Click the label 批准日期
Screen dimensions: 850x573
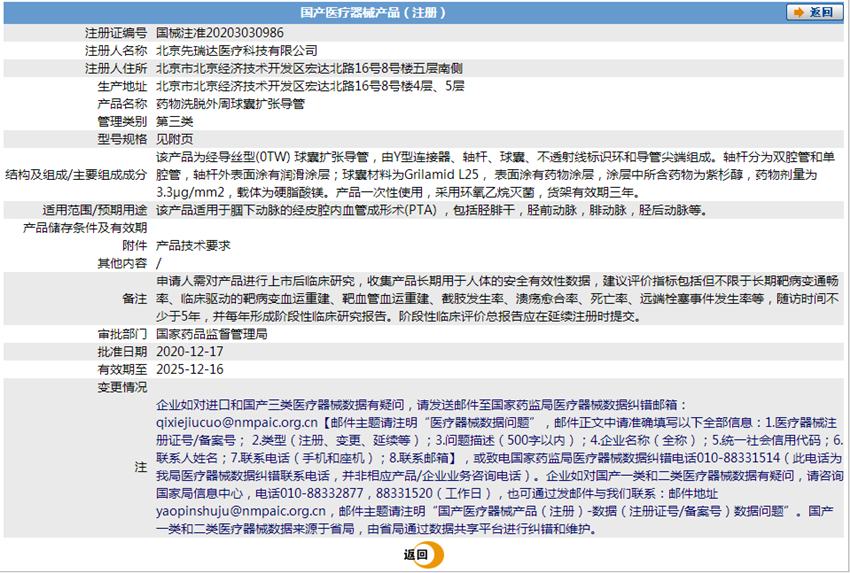pyautogui.click(x=122, y=352)
